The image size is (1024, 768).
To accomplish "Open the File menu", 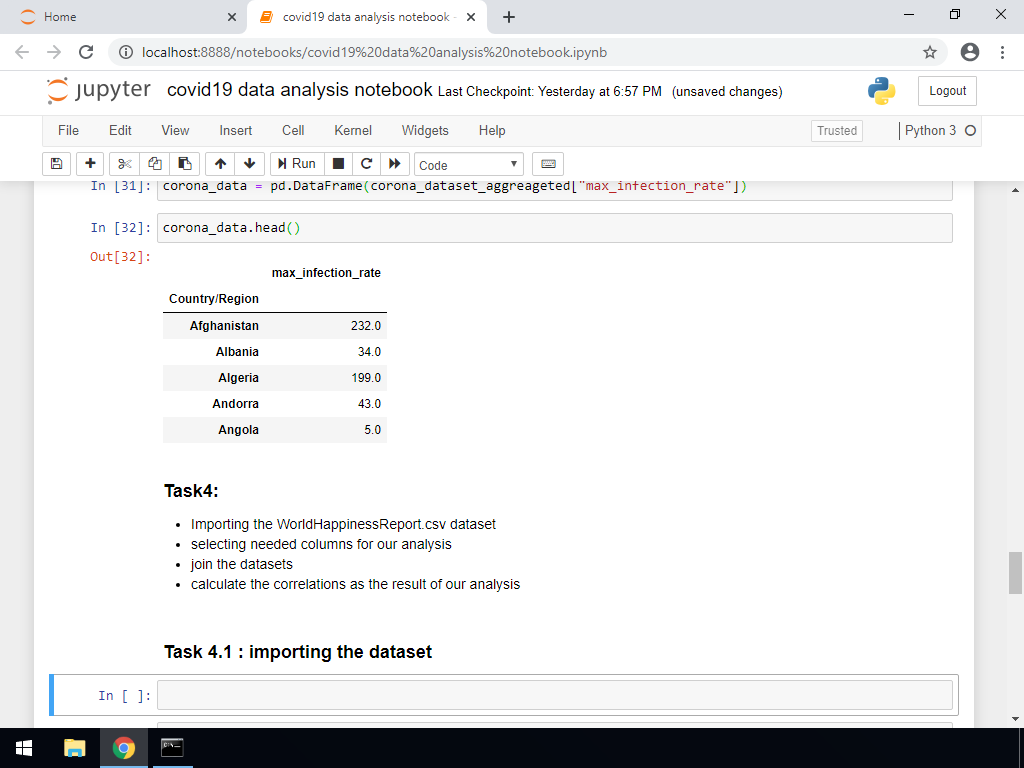I will [69, 131].
